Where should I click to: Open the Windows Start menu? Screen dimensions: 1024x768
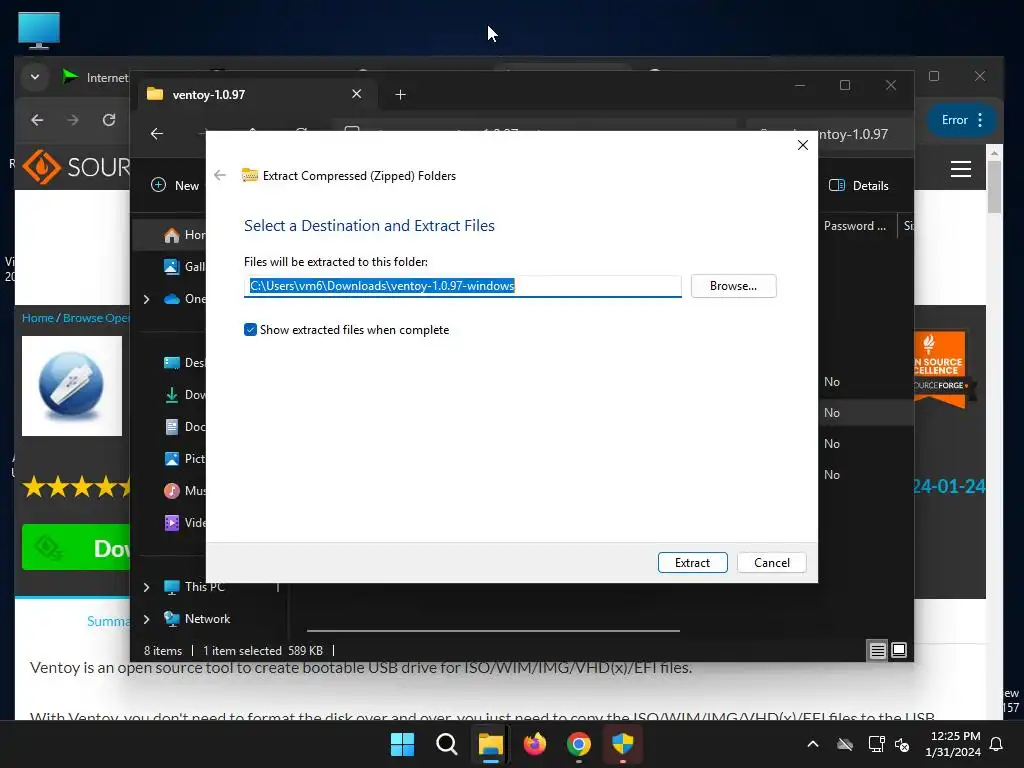(402, 744)
